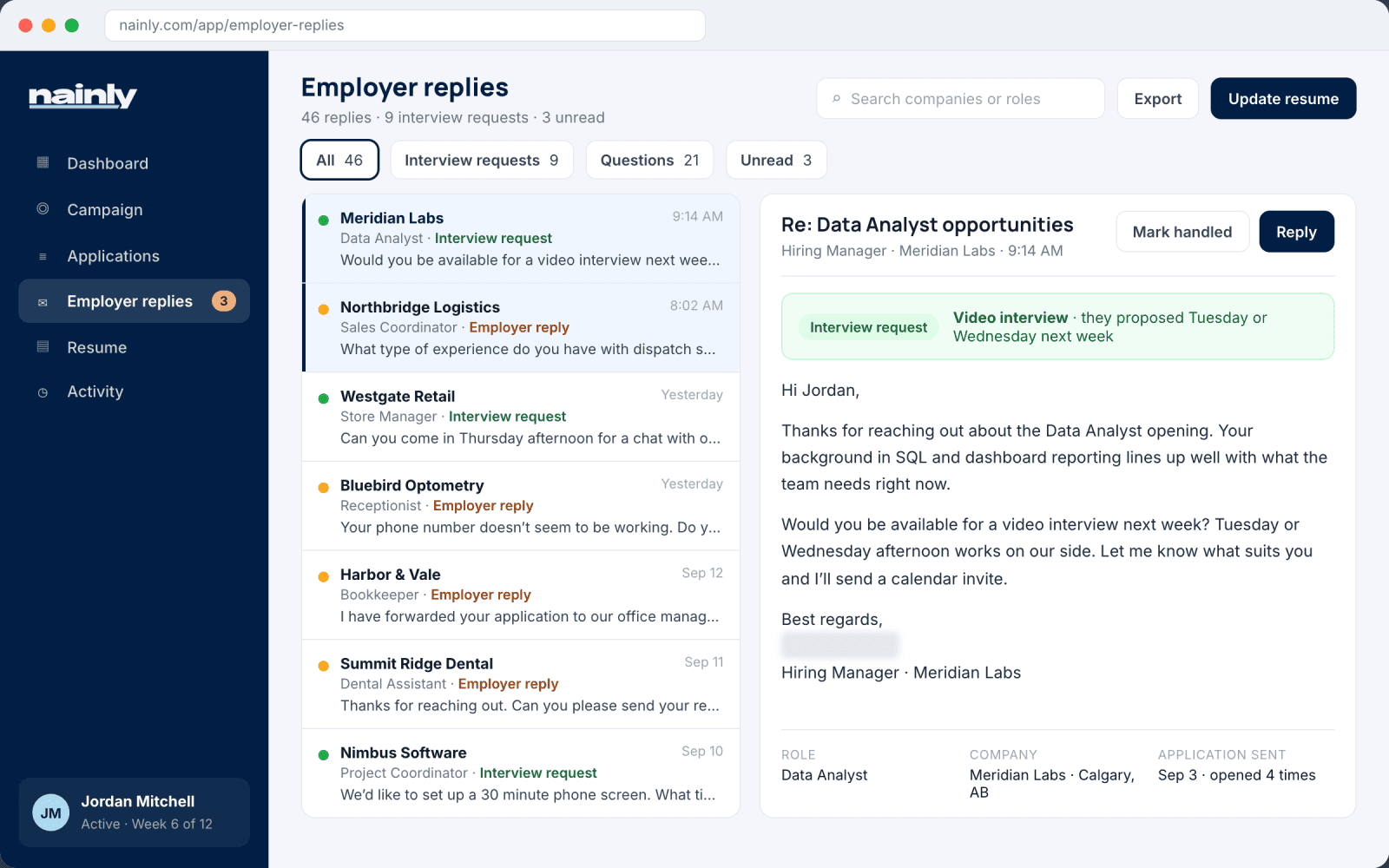Click the 'Sep 3 · opened 4 times' value
This screenshot has width=1389, height=868.
point(1236,775)
